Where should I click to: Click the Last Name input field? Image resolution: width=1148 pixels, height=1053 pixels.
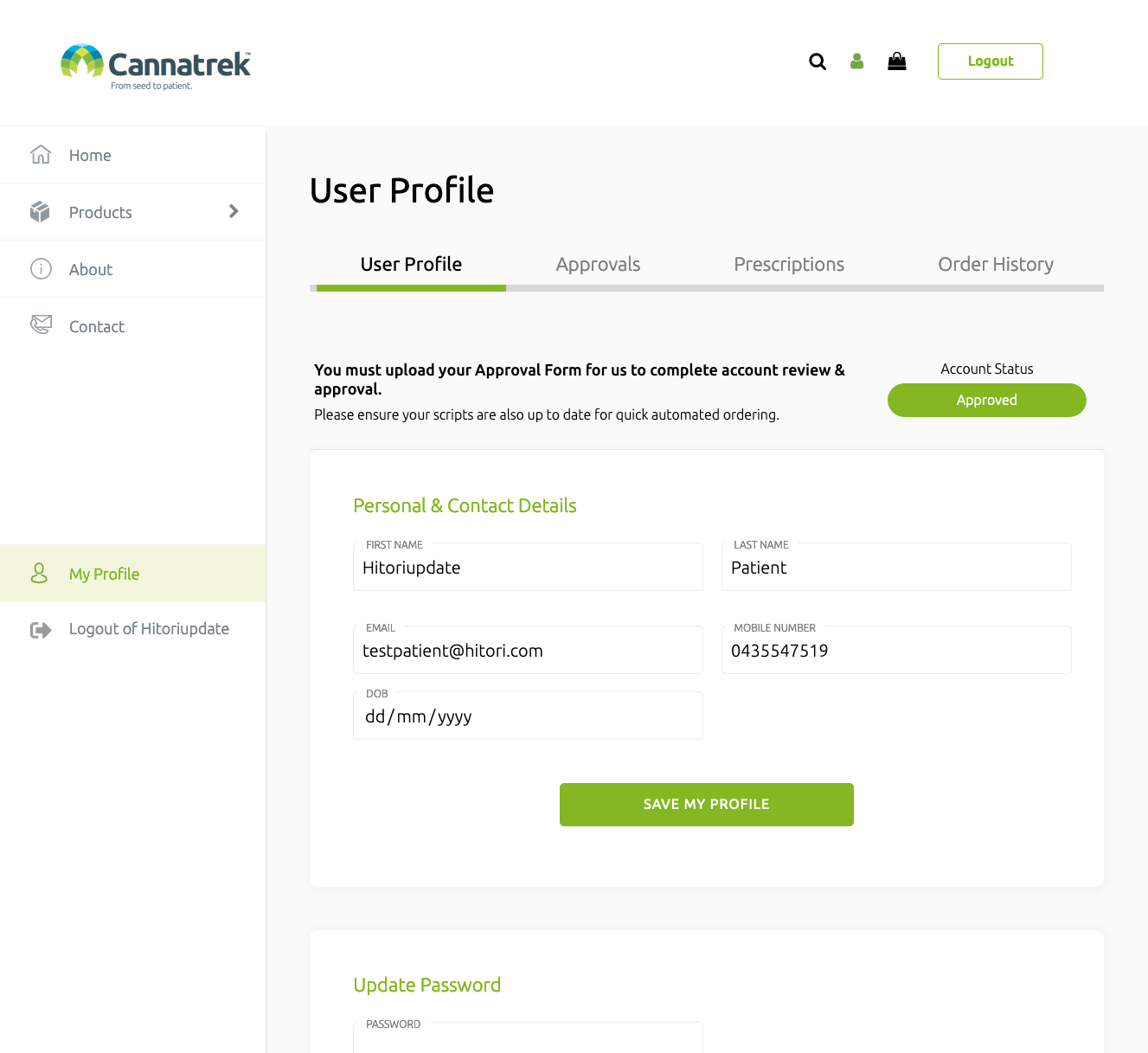[x=896, y=568]
